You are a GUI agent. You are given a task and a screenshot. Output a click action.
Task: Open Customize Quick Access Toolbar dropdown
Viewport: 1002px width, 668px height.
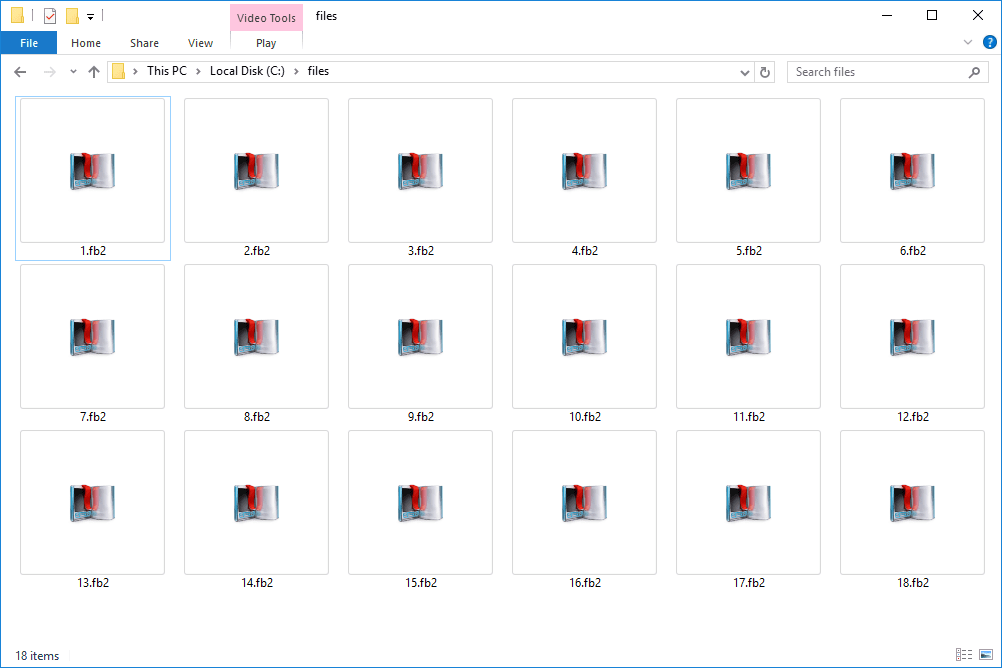(x=90, y=17)
